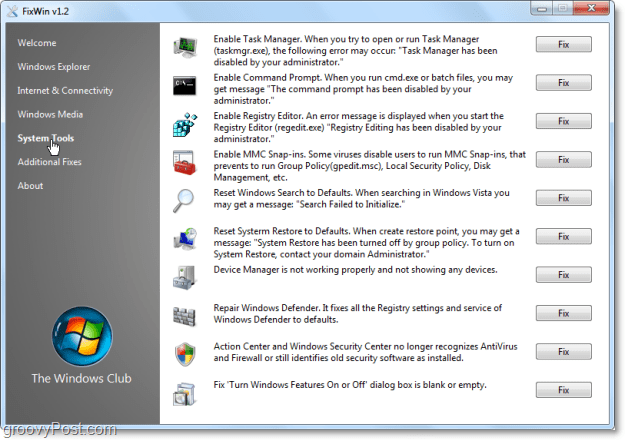Open the Welcome section
The image size is (625, 440).
point(37,43)
